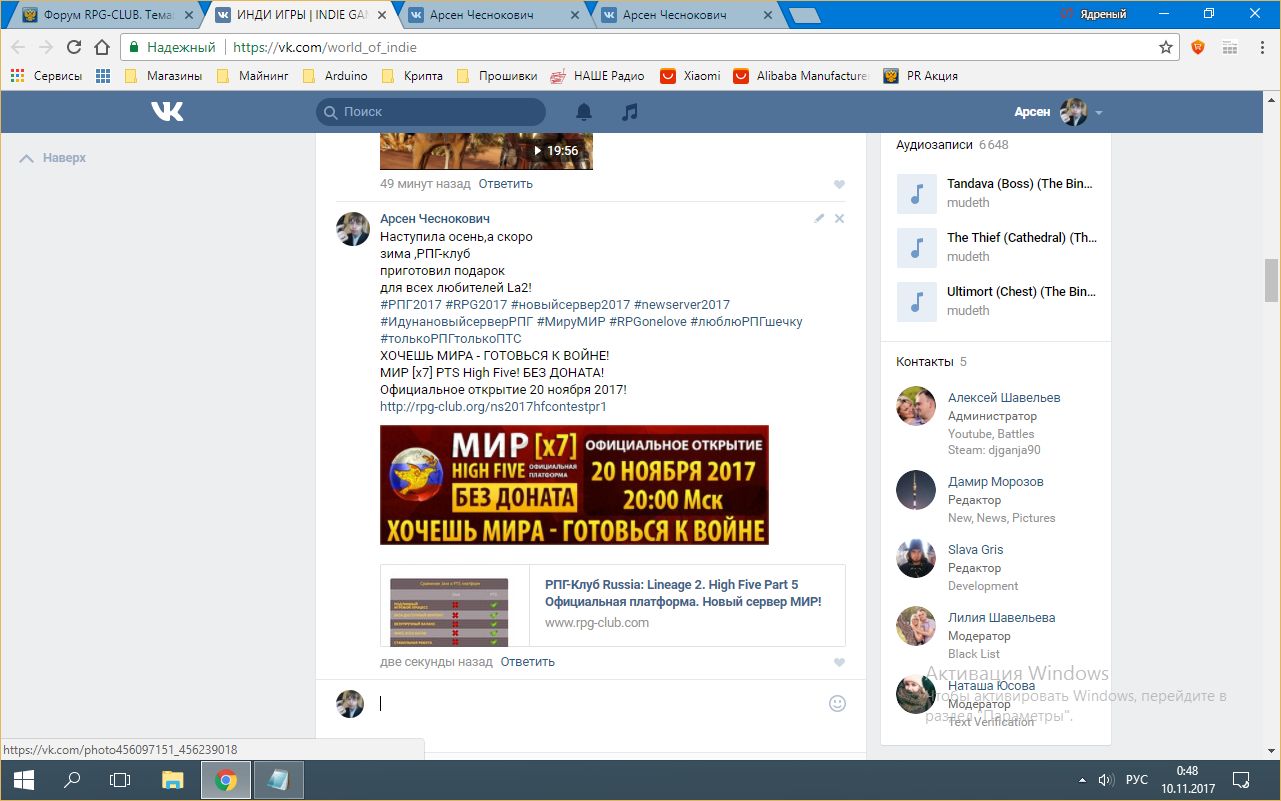This screenshot has width=1281, height=801.
Task: Open the Arduino bookmarks folder
Action: [x=335, y=76]
